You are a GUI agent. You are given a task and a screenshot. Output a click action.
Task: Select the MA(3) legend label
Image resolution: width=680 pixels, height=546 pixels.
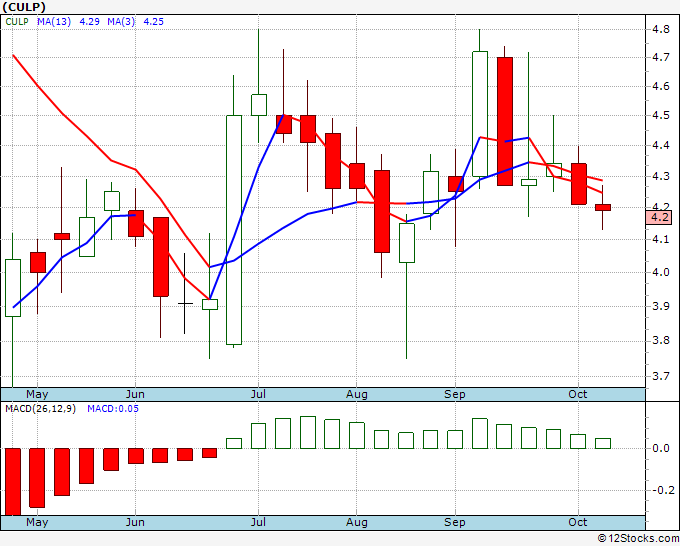point(121,21)
